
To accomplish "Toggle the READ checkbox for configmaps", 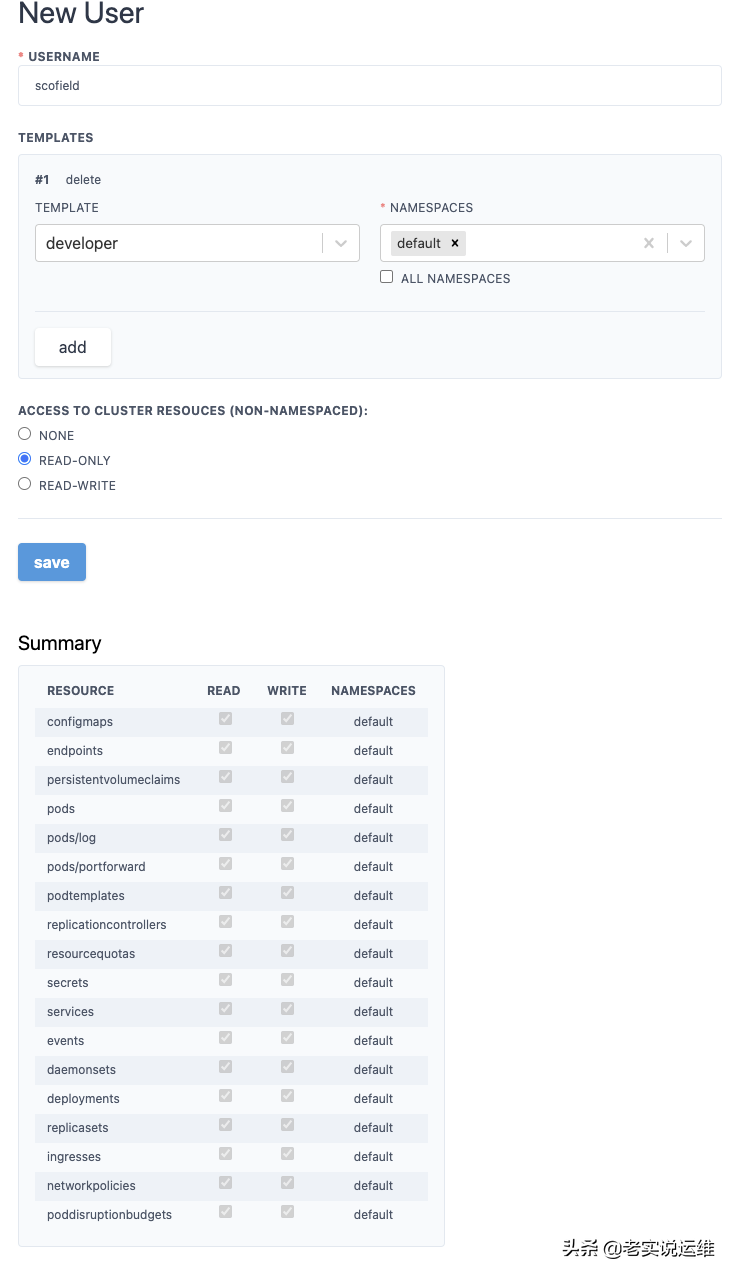I will 224,719.
